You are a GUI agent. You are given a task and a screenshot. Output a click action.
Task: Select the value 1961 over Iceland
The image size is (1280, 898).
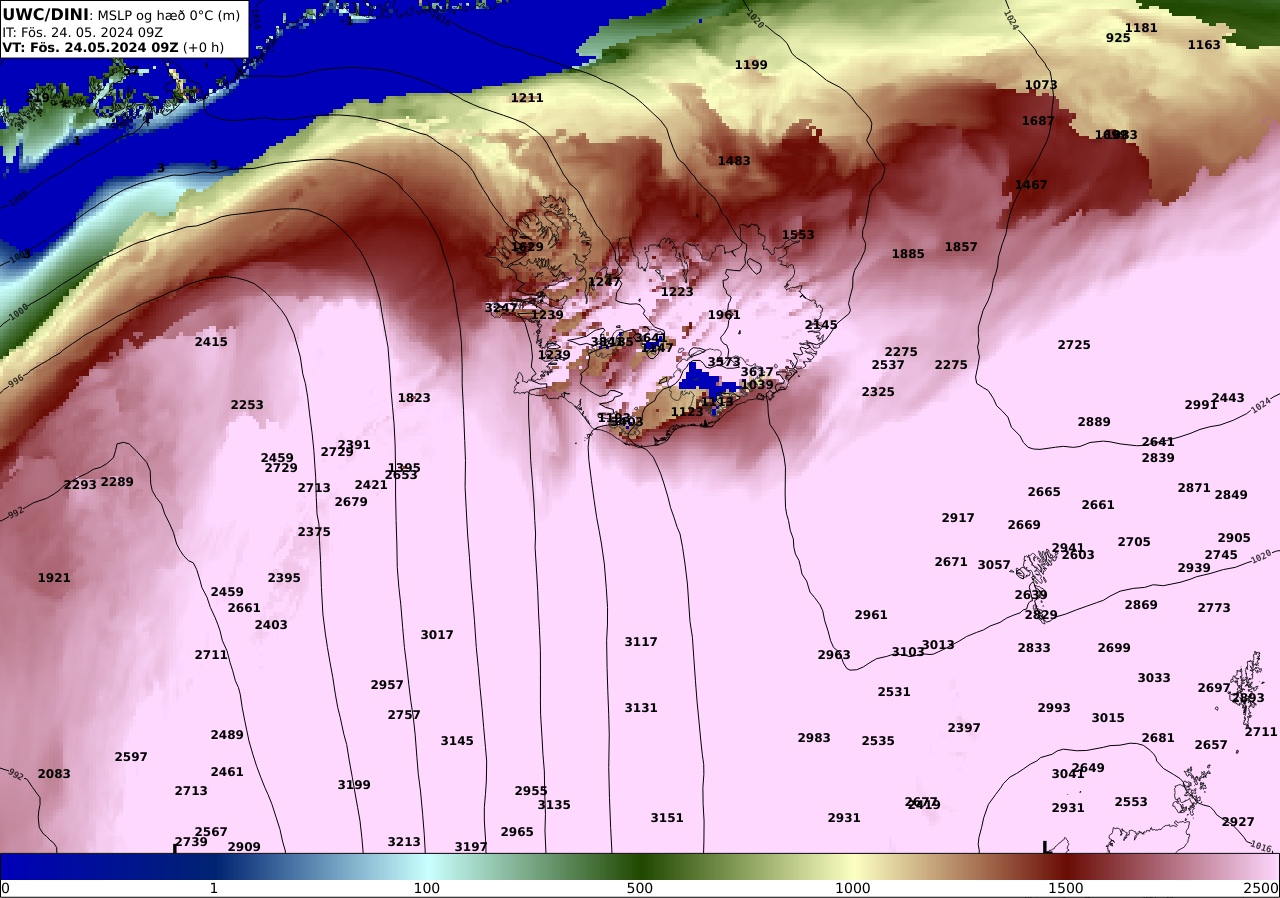(724, 315)
